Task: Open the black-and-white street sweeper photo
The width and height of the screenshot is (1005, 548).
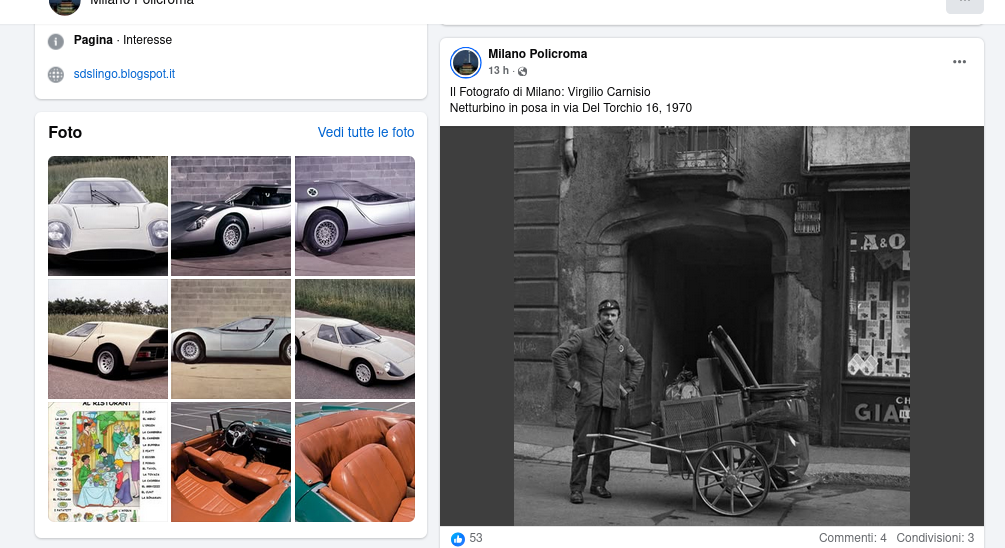Action: click(711, 325)
